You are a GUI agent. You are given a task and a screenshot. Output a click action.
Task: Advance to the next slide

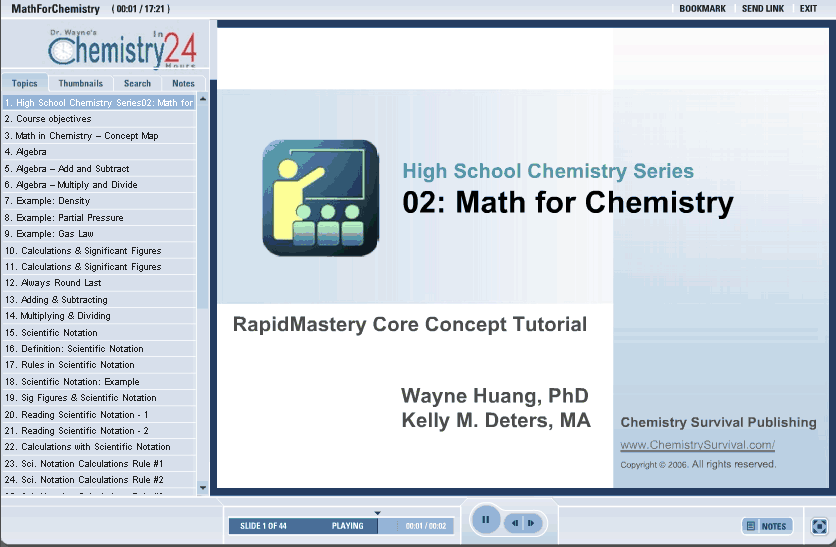[x=531, y=523]
